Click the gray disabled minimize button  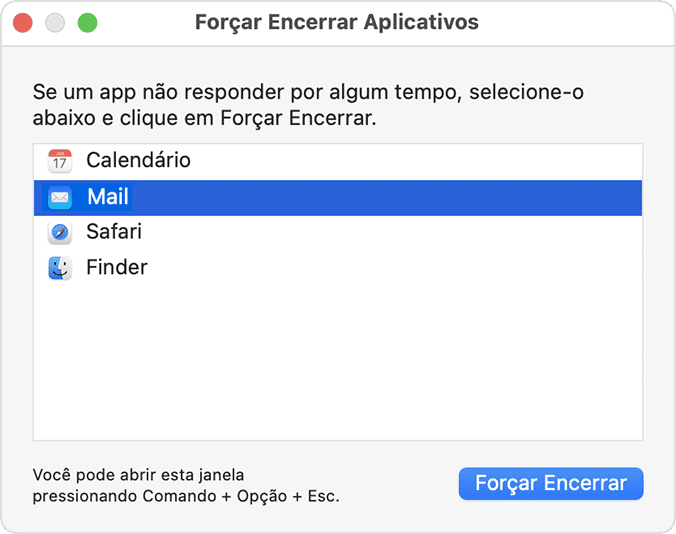click(55, 22)
